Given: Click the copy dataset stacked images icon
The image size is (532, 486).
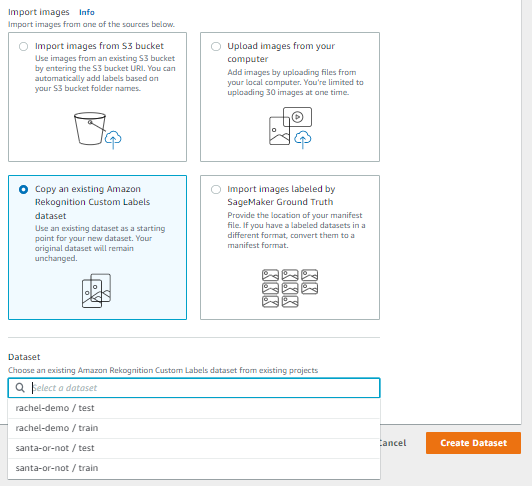Looking at the screenshot, I should point(96,291).
